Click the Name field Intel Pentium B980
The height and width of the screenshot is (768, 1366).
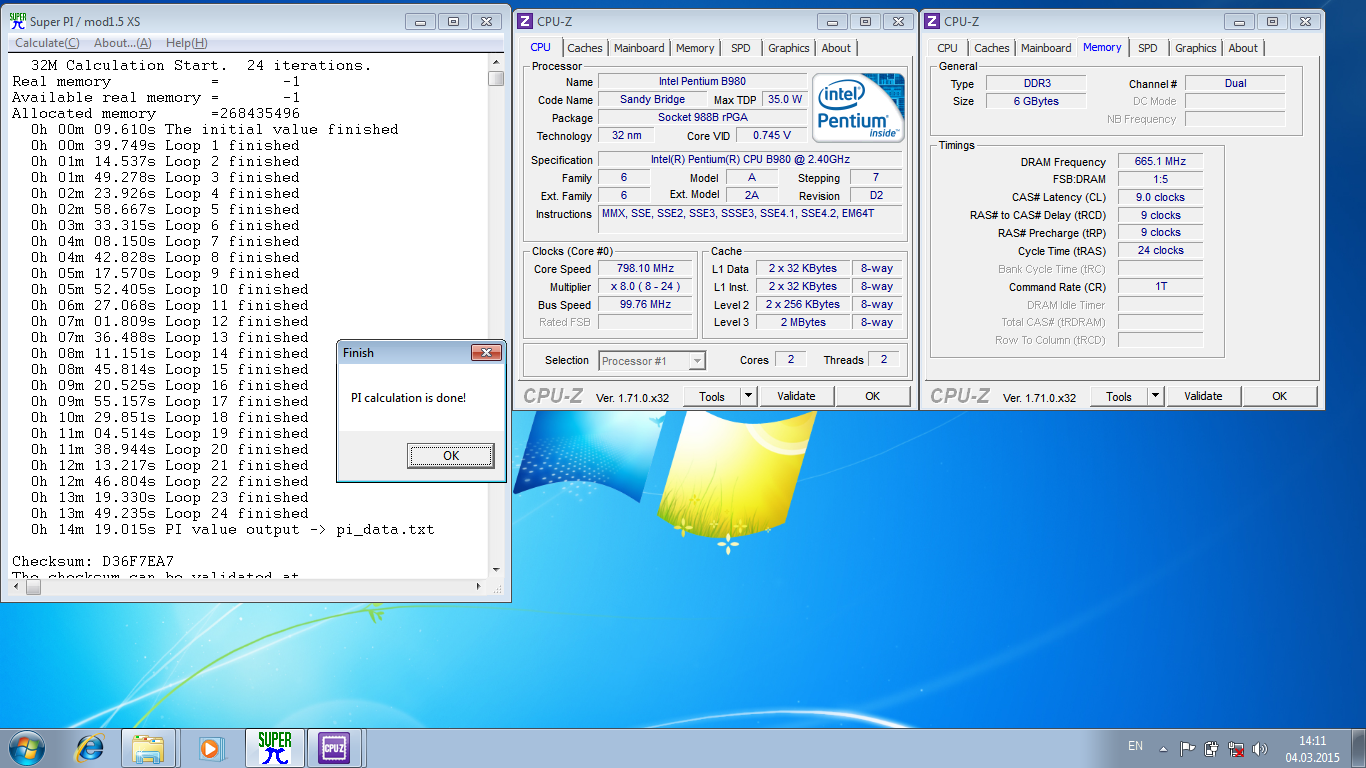point(702,82)
